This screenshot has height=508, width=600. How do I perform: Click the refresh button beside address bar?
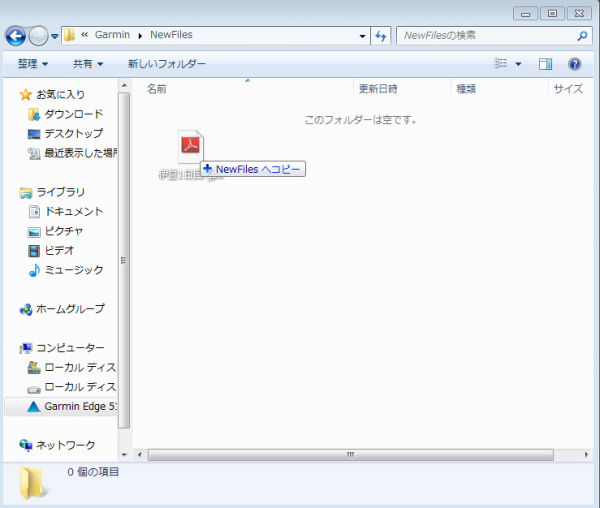click(380, 36)
